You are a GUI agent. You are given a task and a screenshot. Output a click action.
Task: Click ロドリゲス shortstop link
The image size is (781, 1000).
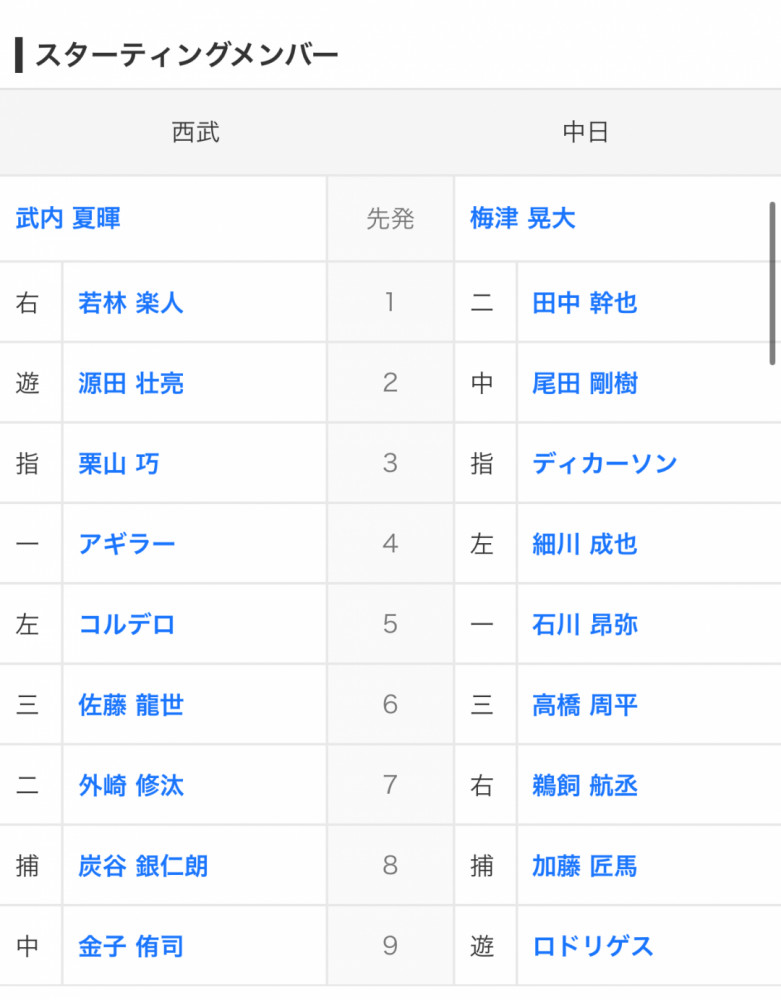593,946
